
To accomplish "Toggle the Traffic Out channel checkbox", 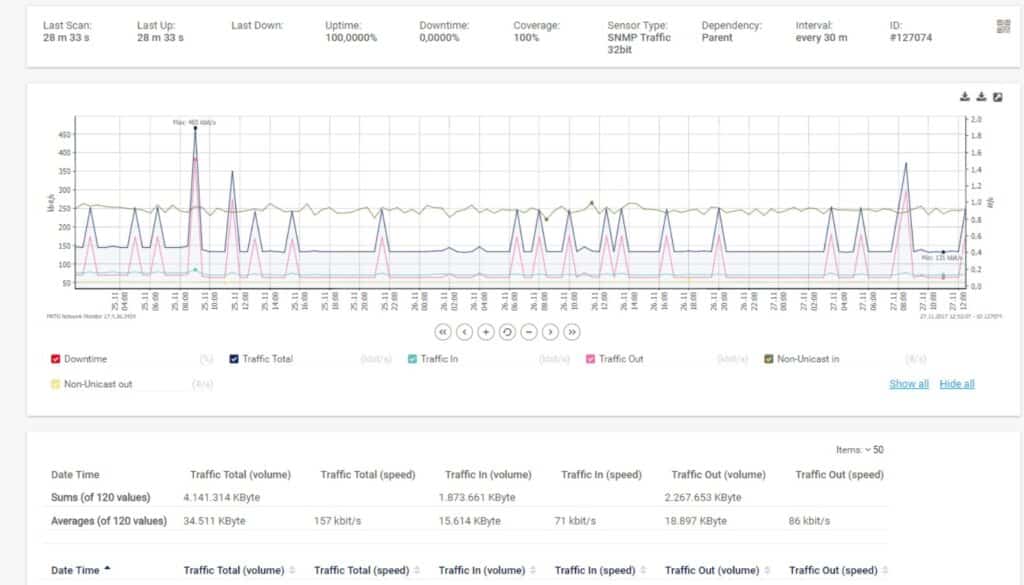I will pos(590,359).
